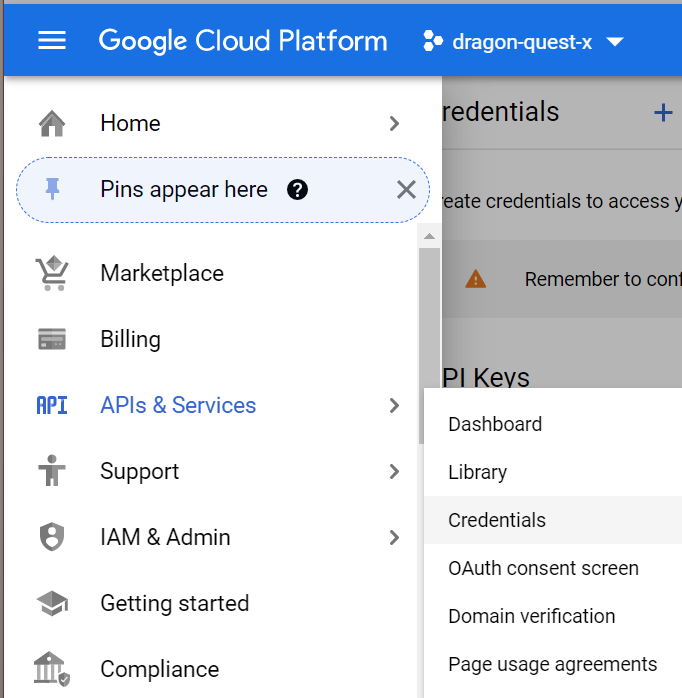Screen dimensions: 682x698
Task: Click the Credentials page heading
Action: (x=501, y=111)
